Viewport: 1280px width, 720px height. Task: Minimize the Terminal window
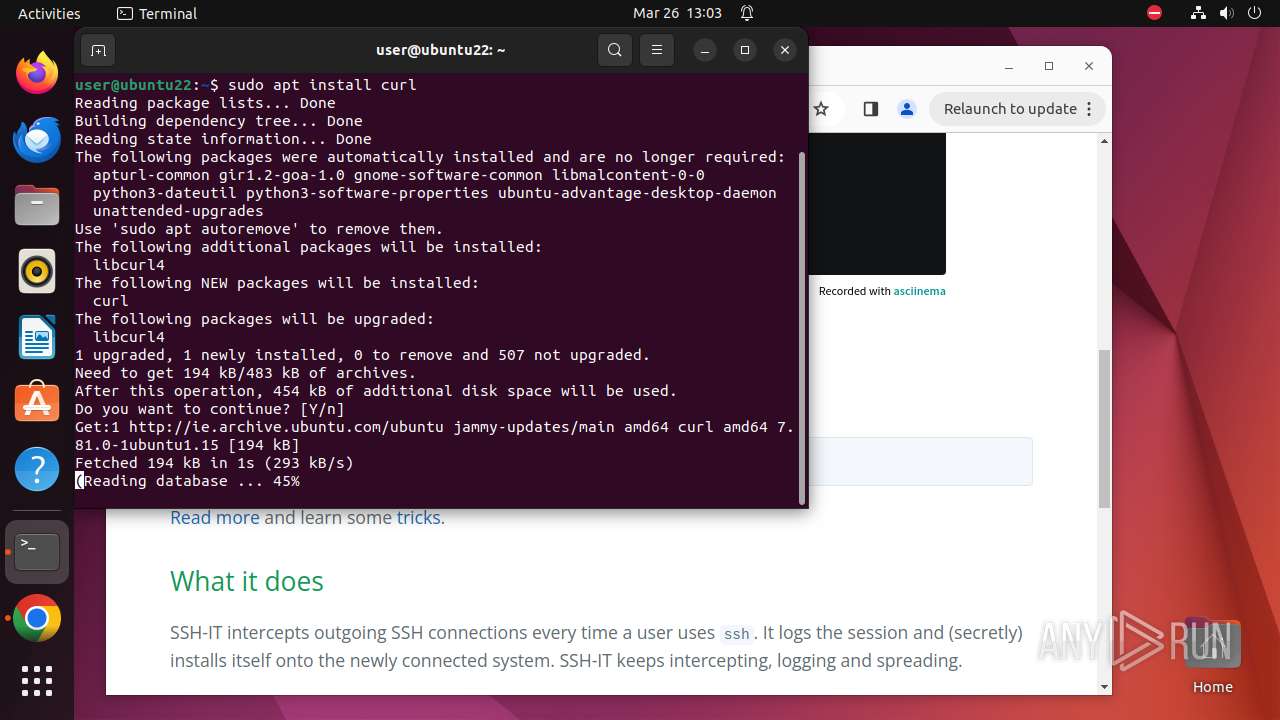(705, 50)
